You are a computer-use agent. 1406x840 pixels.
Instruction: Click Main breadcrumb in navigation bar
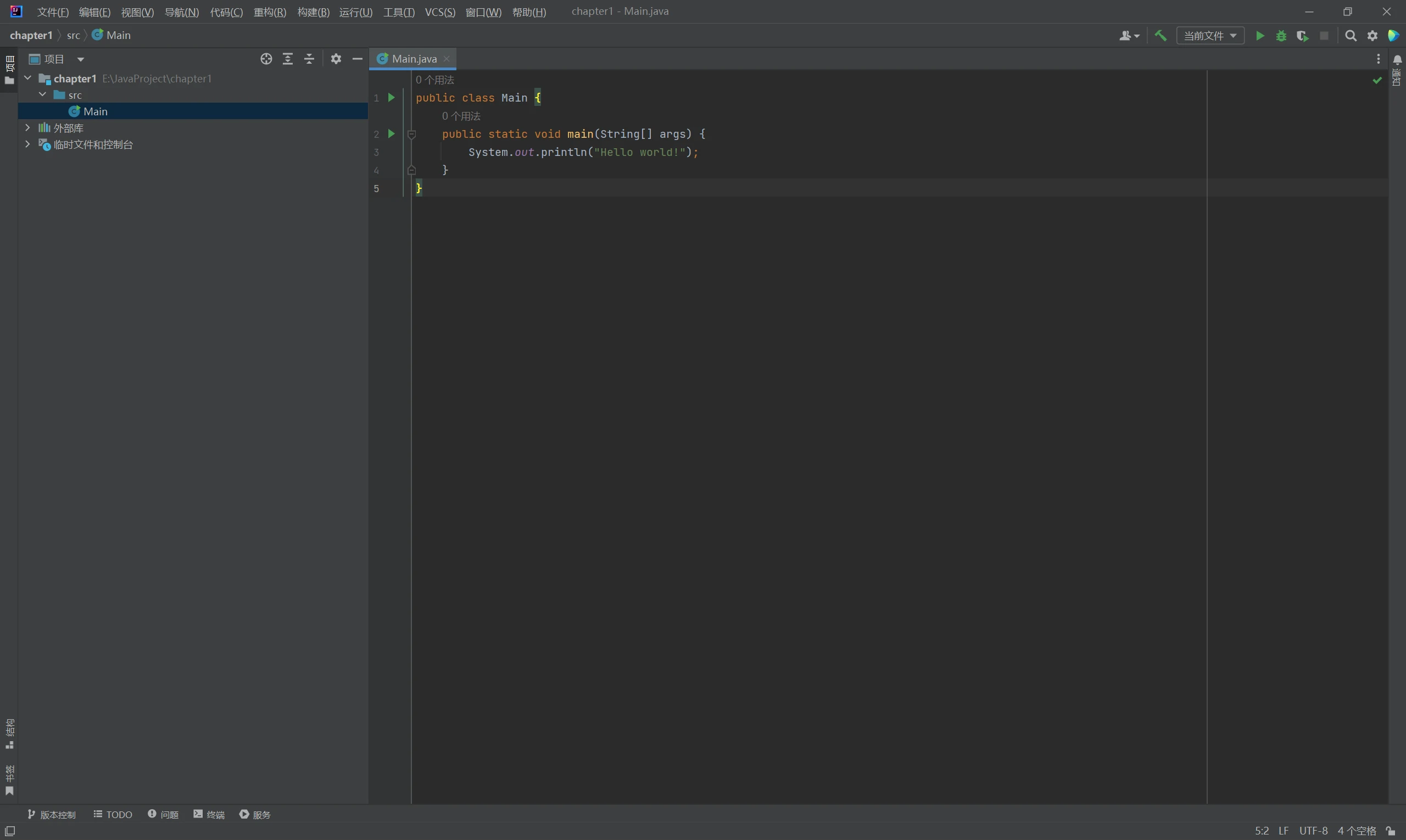click(111, 35)
